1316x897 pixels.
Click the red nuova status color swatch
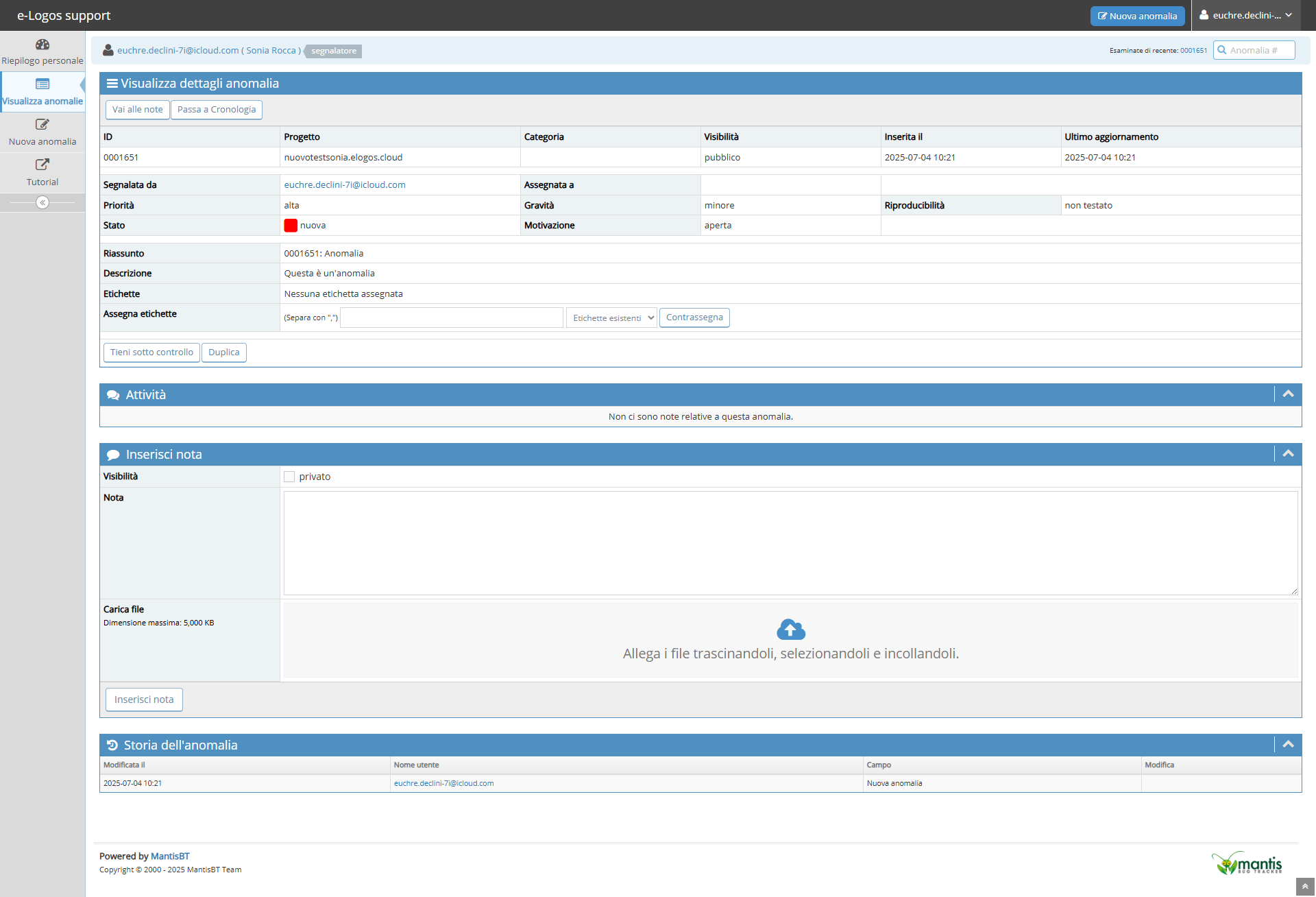click(291, 226)
